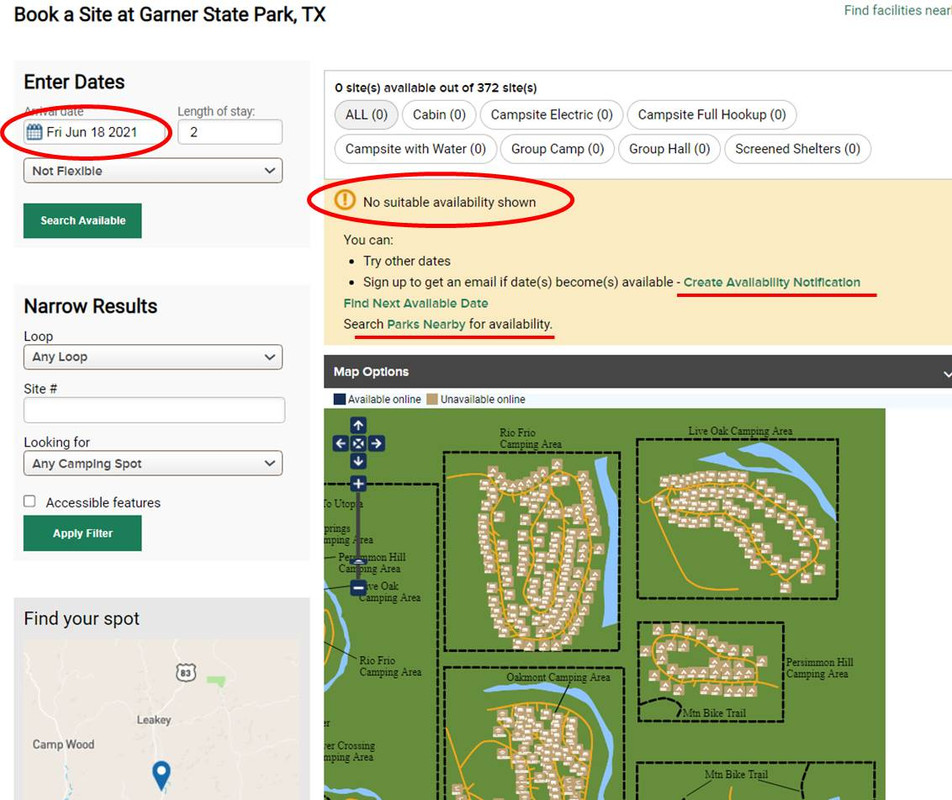Open the Not Flexible dropdown
952x800 pixels.
pyautogui.click(x=153, y=171)
